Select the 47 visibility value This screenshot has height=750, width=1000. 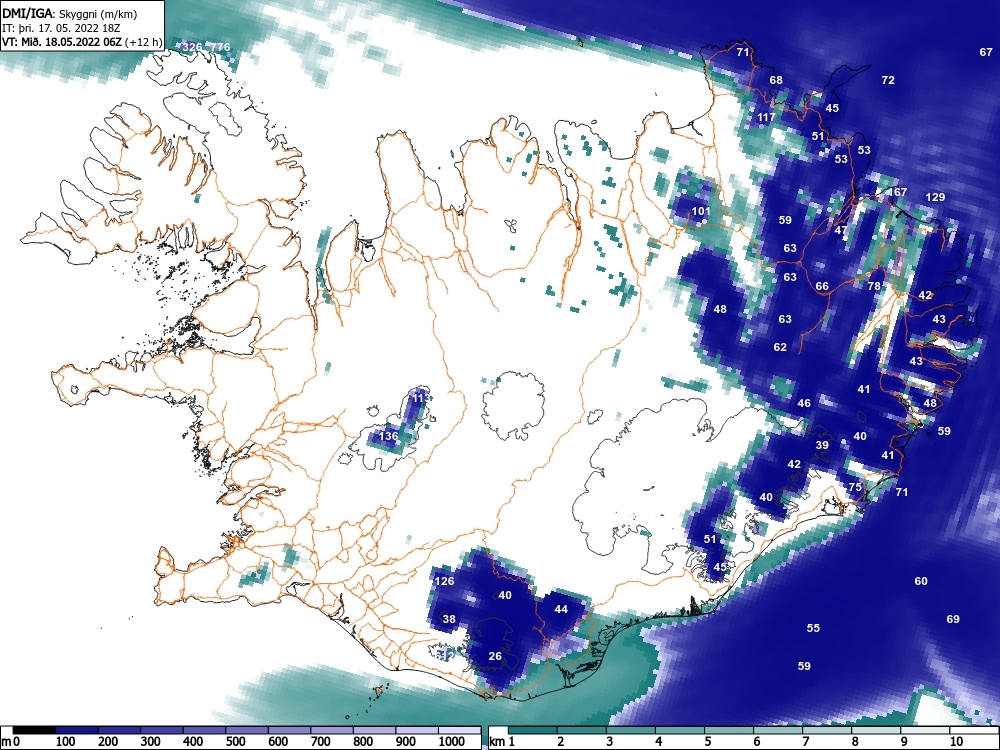tap(841, 230)
